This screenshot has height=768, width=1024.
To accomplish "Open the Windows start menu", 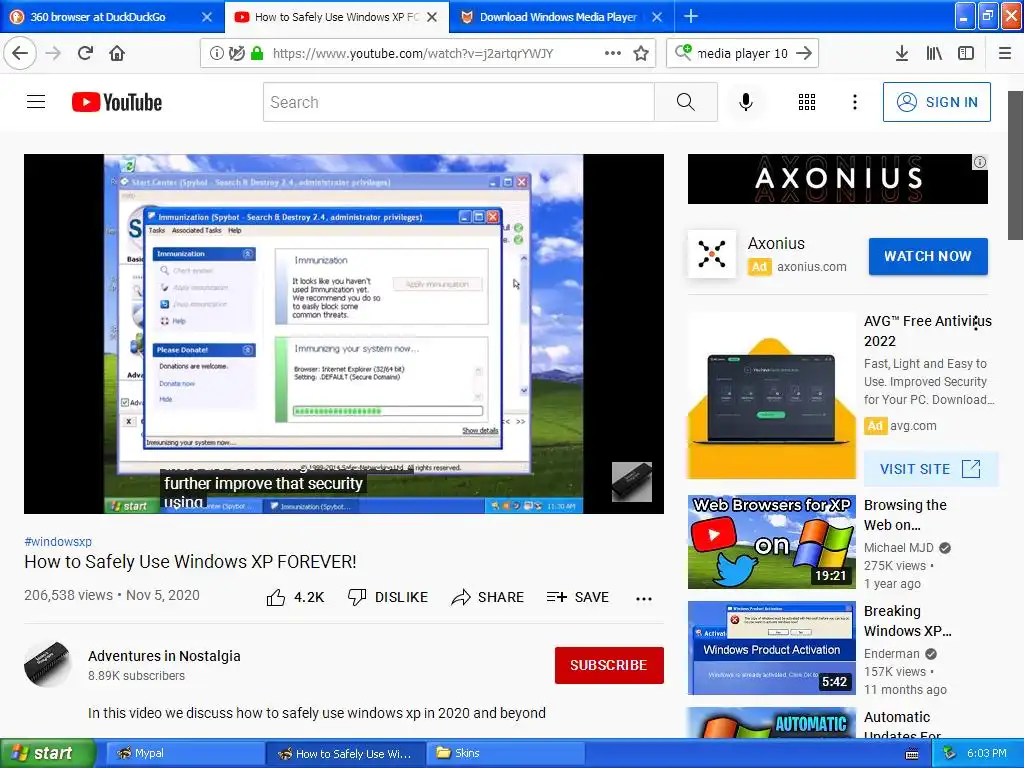I will pos(47,753).
